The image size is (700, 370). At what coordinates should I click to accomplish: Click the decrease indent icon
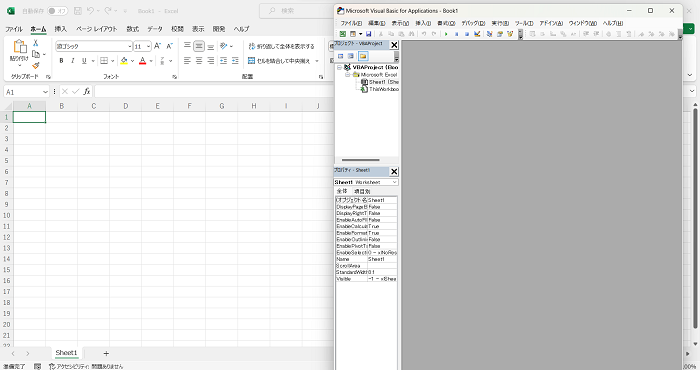point(223,61)
